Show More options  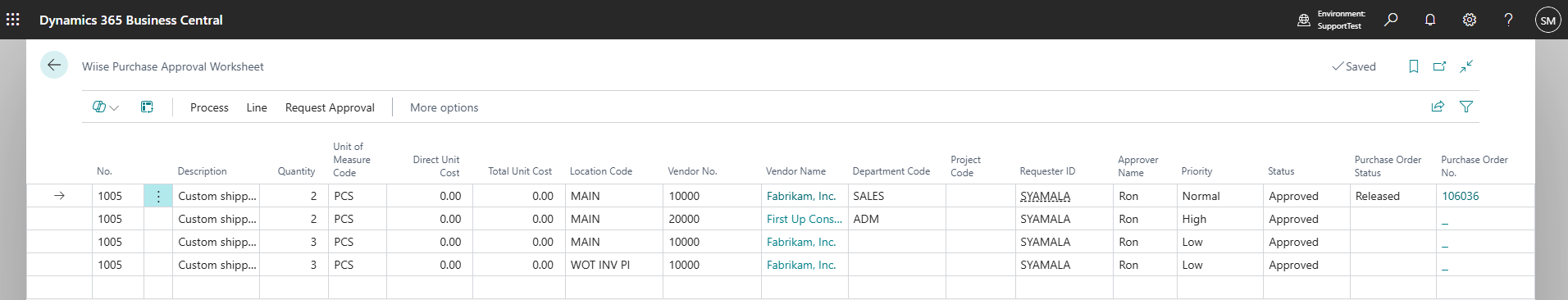pos(444,107)
